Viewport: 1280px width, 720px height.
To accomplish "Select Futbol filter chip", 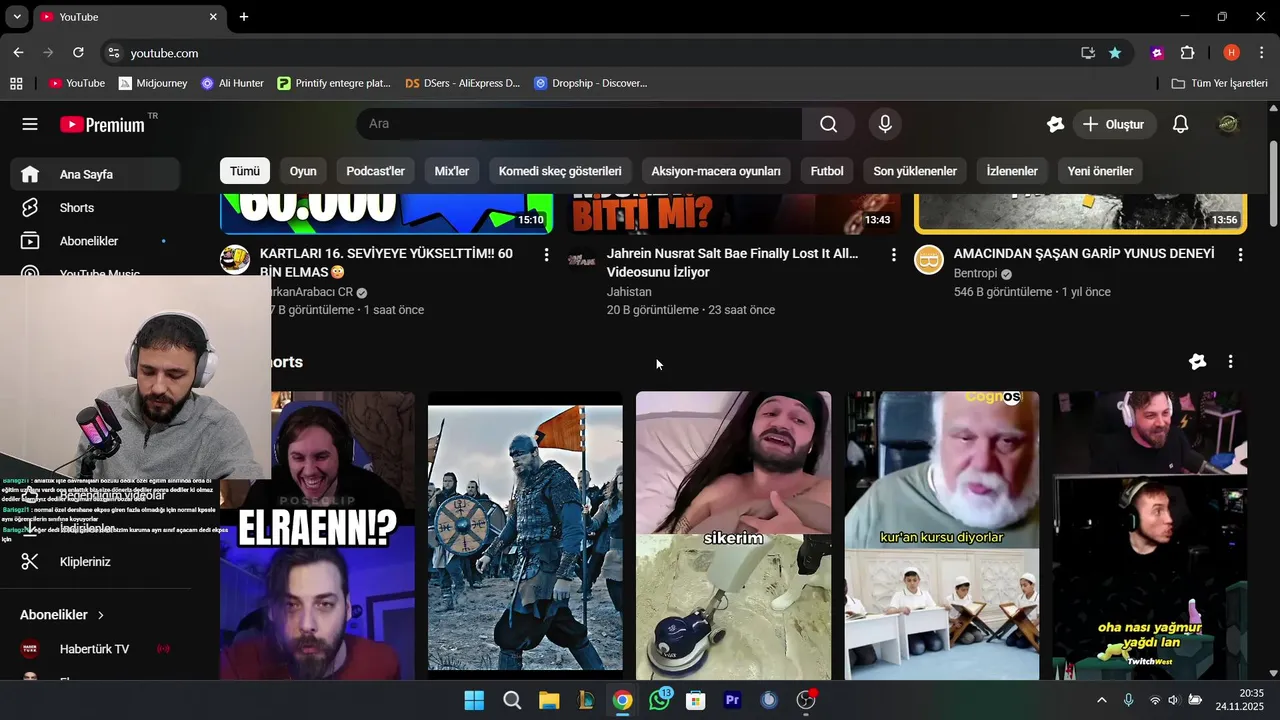I will click(x=827, y=171).
